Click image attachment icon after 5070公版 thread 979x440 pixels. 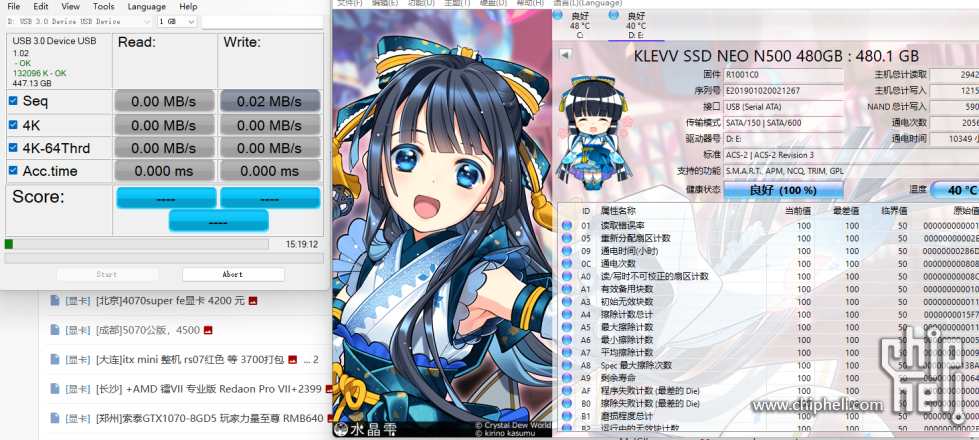[x=208, y=330]
